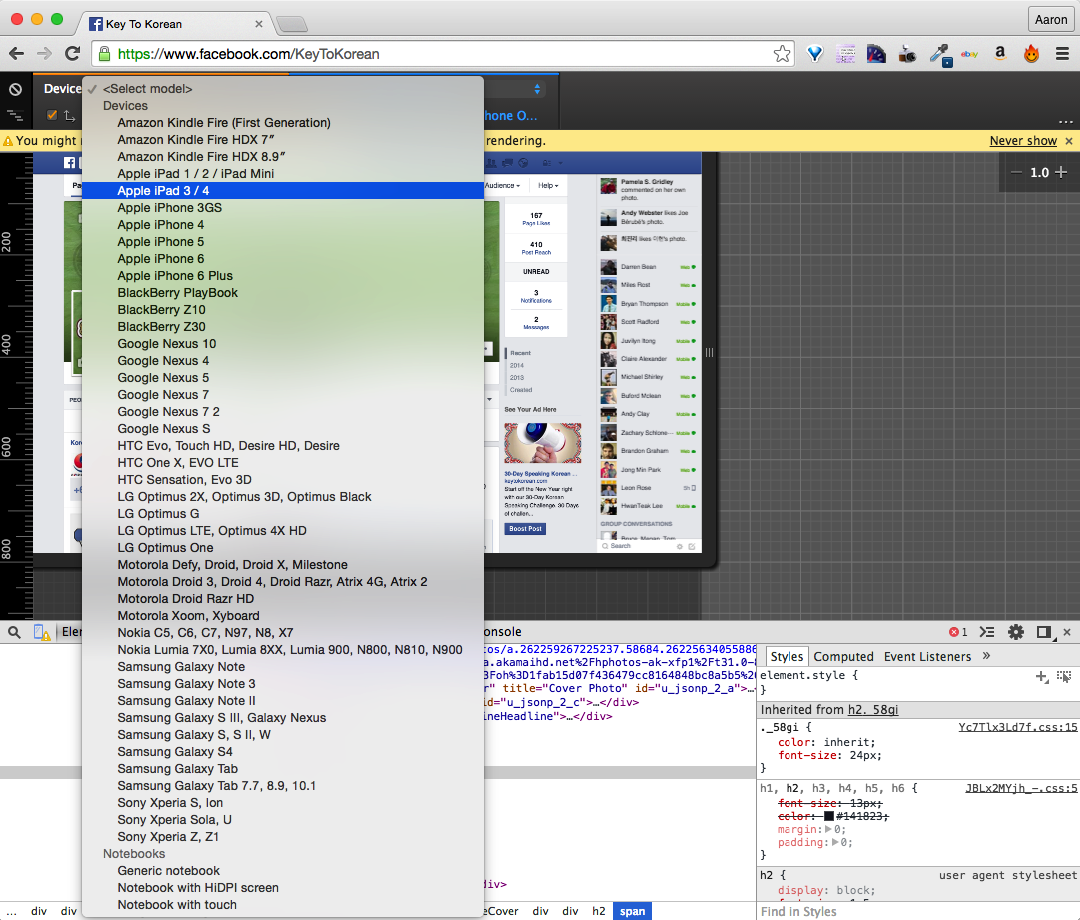Screen dimensions: 1080x920
Task: Bookmark this page with the star icon
Action: tap(782, 54)
